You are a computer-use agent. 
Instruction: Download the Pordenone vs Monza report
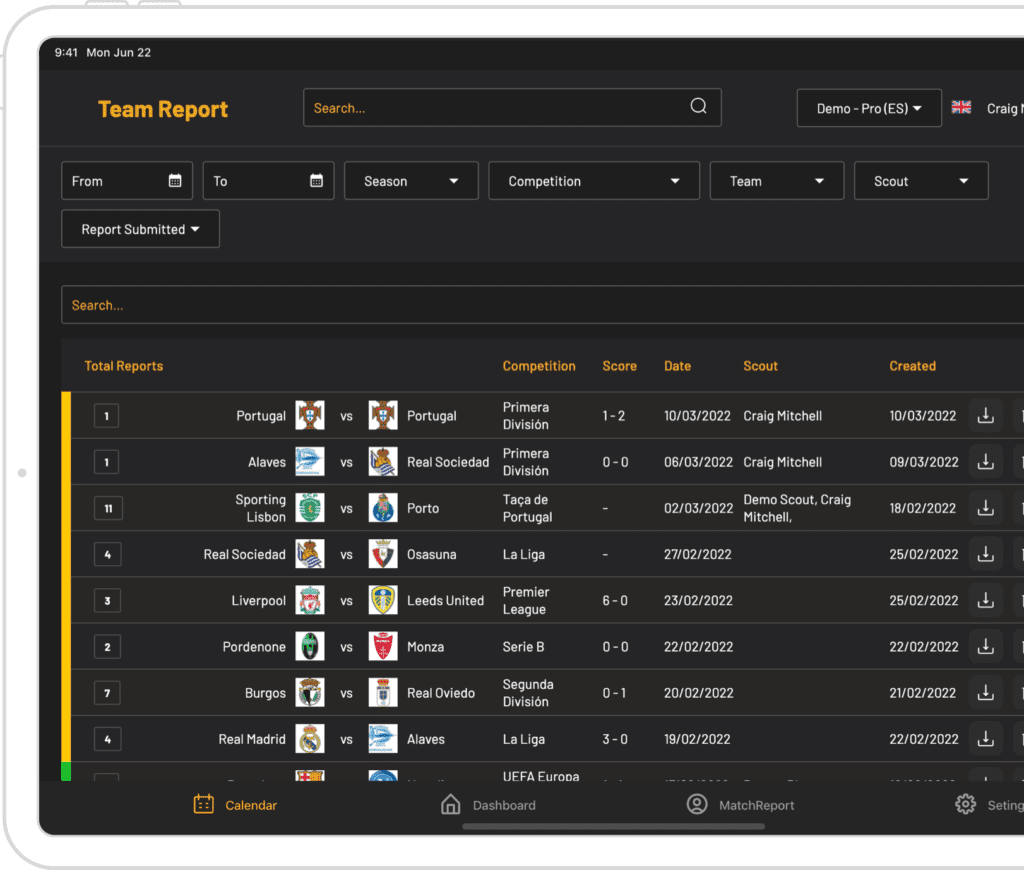point(985,647)
